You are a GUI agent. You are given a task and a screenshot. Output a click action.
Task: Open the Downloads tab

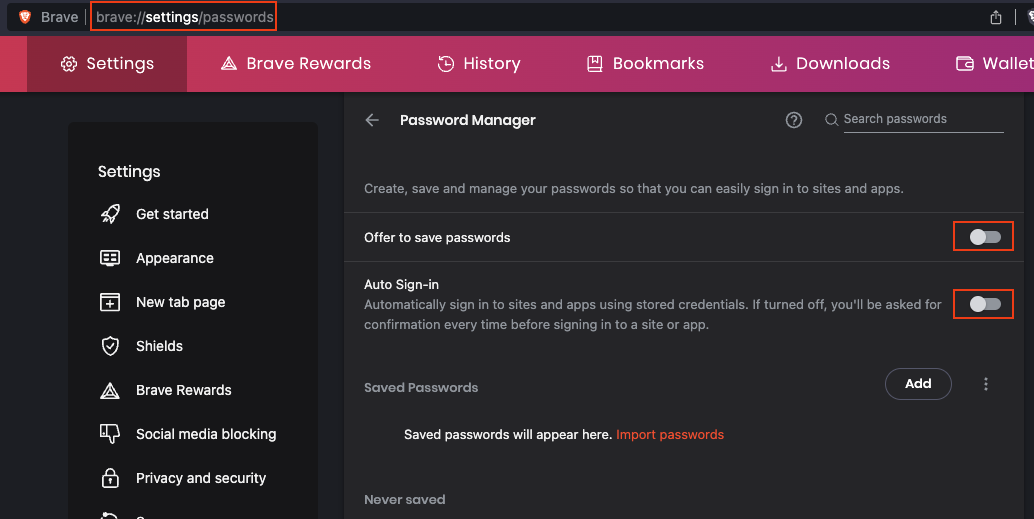(x=830, y=63)
